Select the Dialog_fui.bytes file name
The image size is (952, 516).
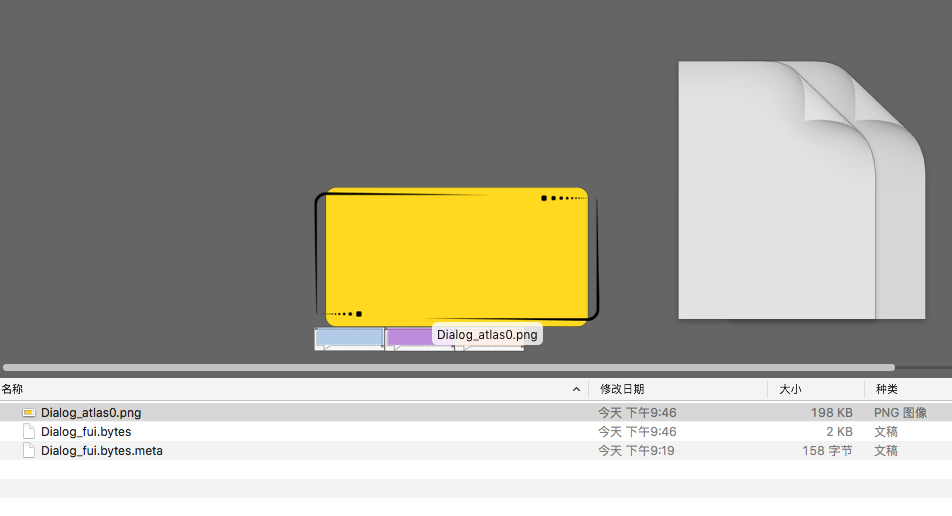point(86,432)
